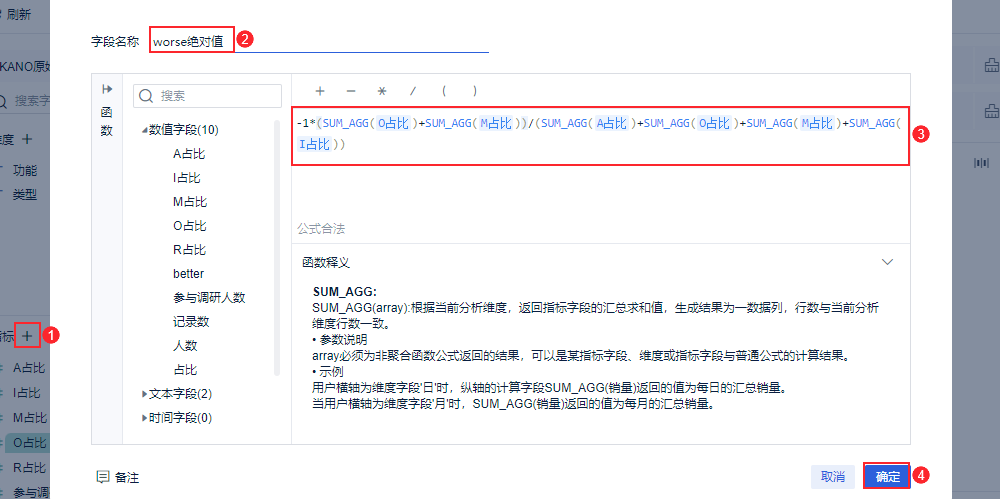This screenshot has height=499, width=1000.
Task: Click the I占比 token in formula
Action: [314, 144]
